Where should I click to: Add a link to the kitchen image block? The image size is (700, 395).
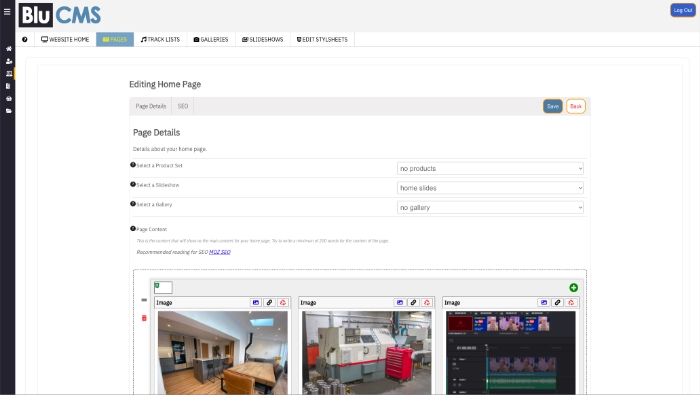pos(269,303)
